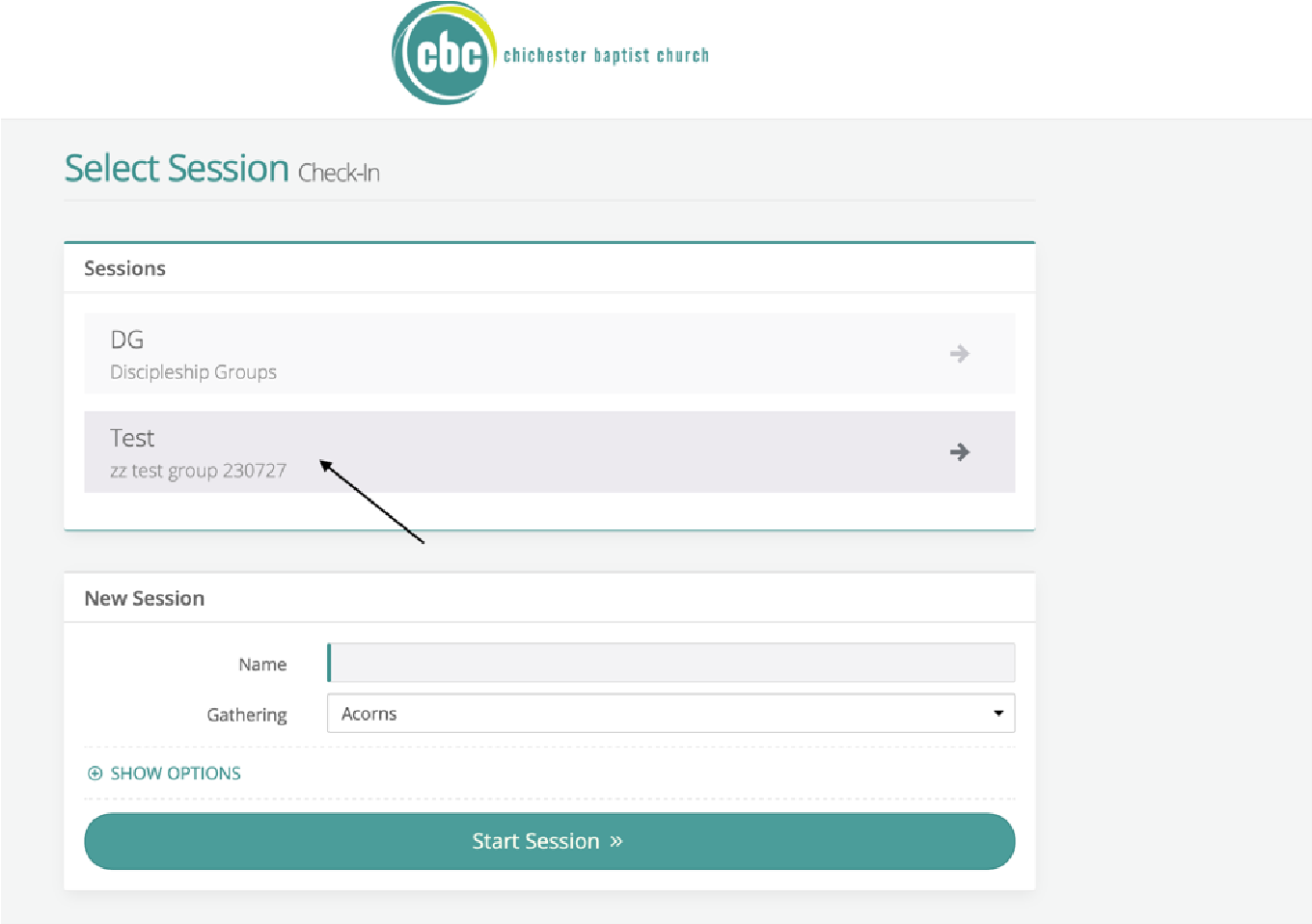Image resolution: width=1312 pixels, height=924 pixels.
Task: Focus the Name input field
Action: click(670, 664)
